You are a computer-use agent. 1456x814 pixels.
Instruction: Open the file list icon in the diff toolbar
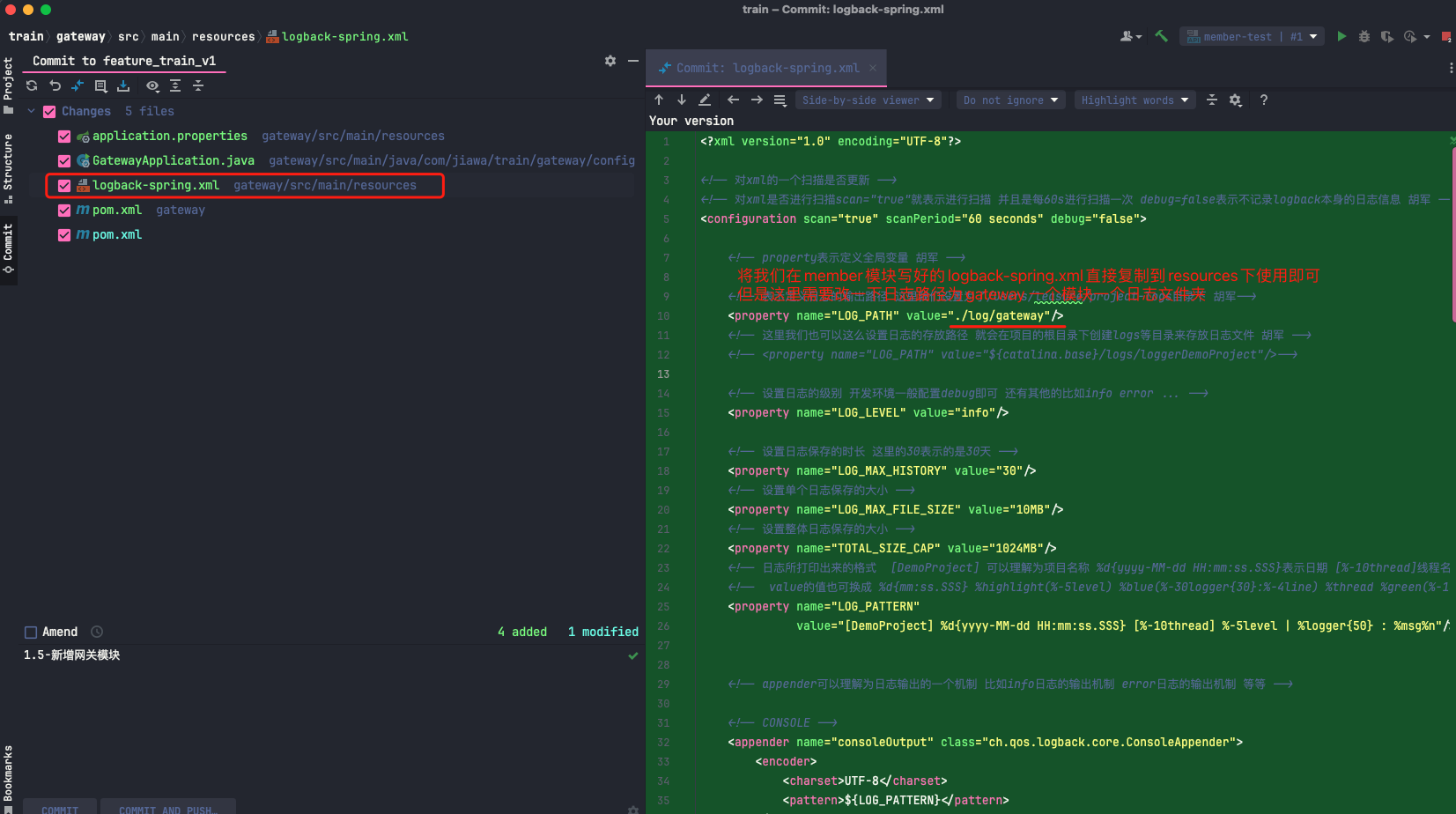[x=780, y=100]
